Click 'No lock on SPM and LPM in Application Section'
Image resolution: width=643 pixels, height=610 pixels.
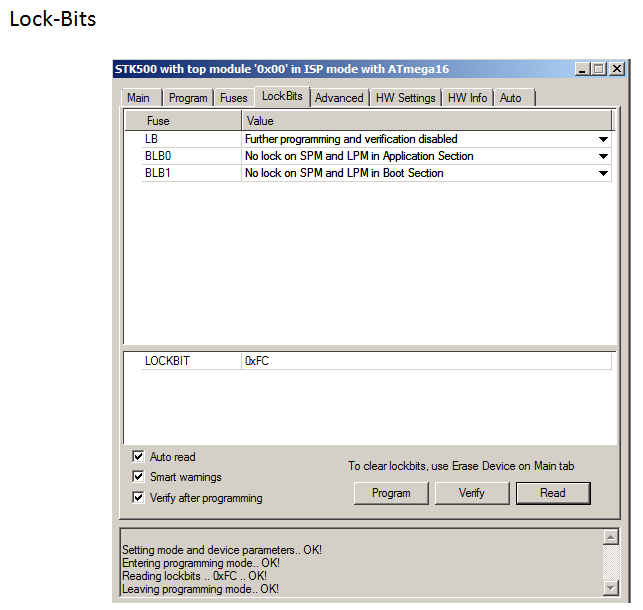click(359, 156)
